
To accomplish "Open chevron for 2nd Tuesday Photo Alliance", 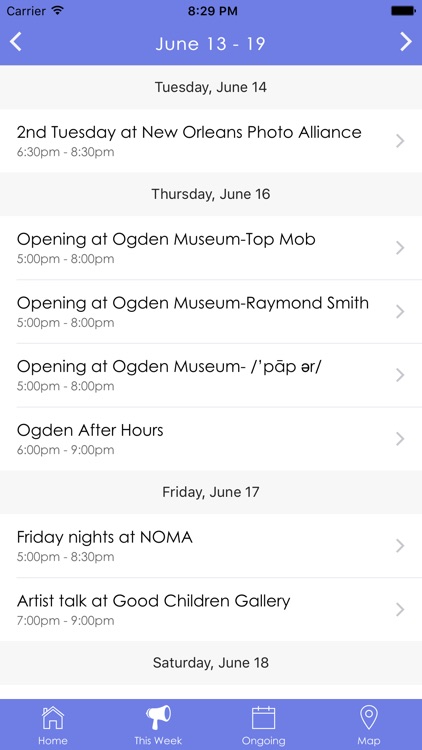I will click(x=400, y=141).
